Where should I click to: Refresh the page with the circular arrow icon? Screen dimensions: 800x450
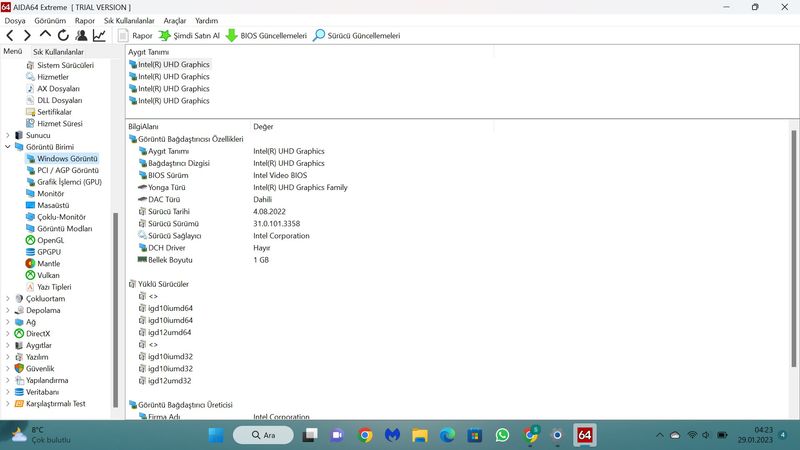tap(63, 35)
